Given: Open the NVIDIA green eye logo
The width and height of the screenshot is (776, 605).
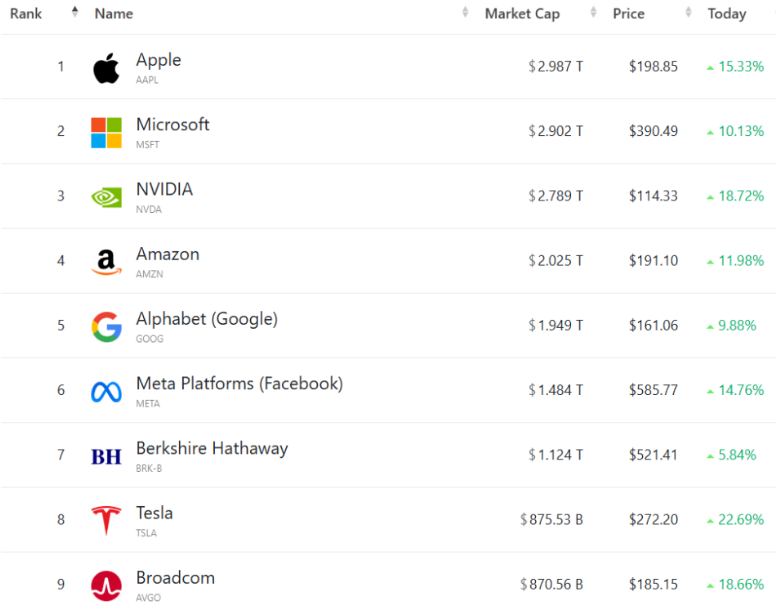Looking at the screenshot, I should [x=106, y=198].
